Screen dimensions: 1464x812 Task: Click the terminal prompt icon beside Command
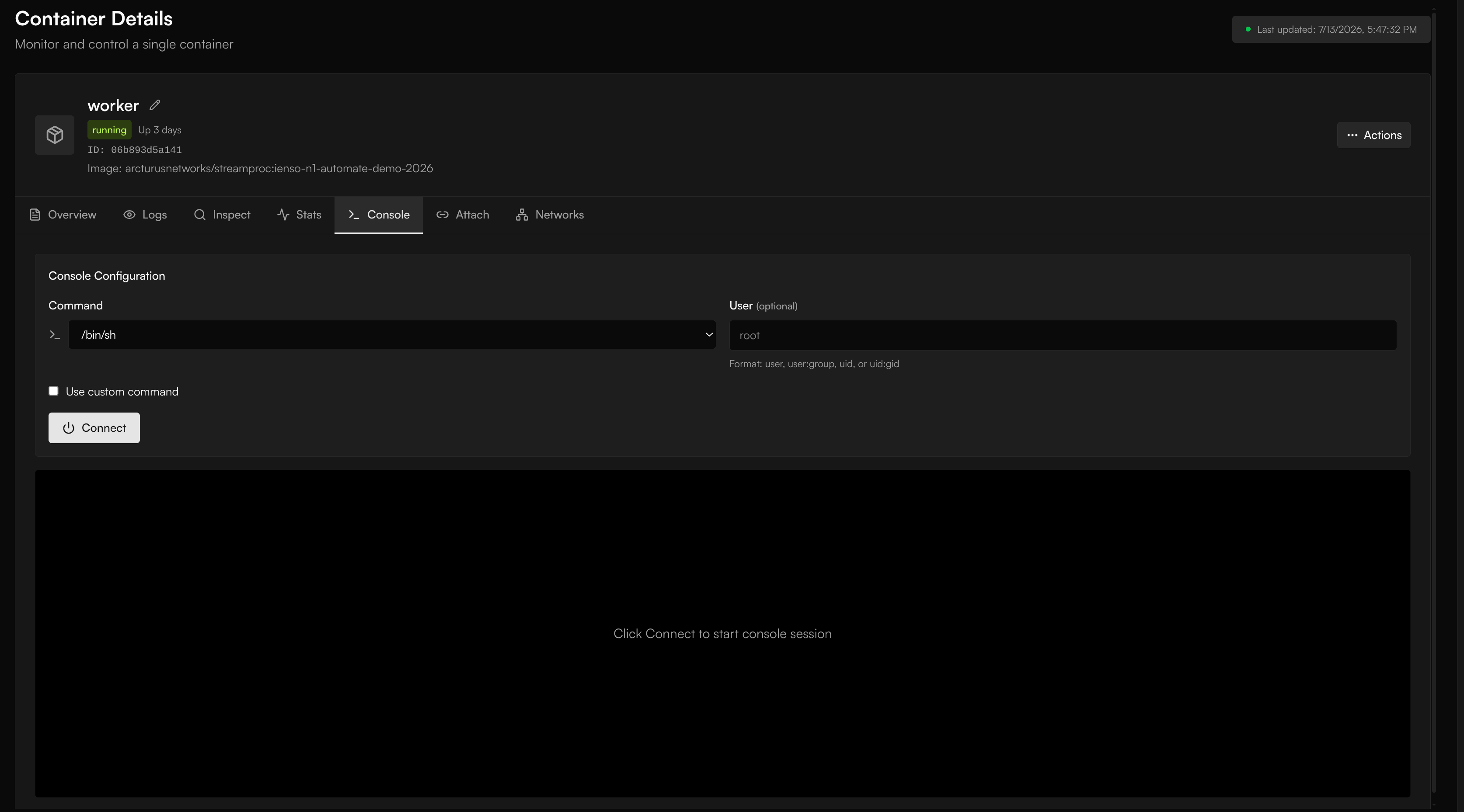(x=55, y=335)
